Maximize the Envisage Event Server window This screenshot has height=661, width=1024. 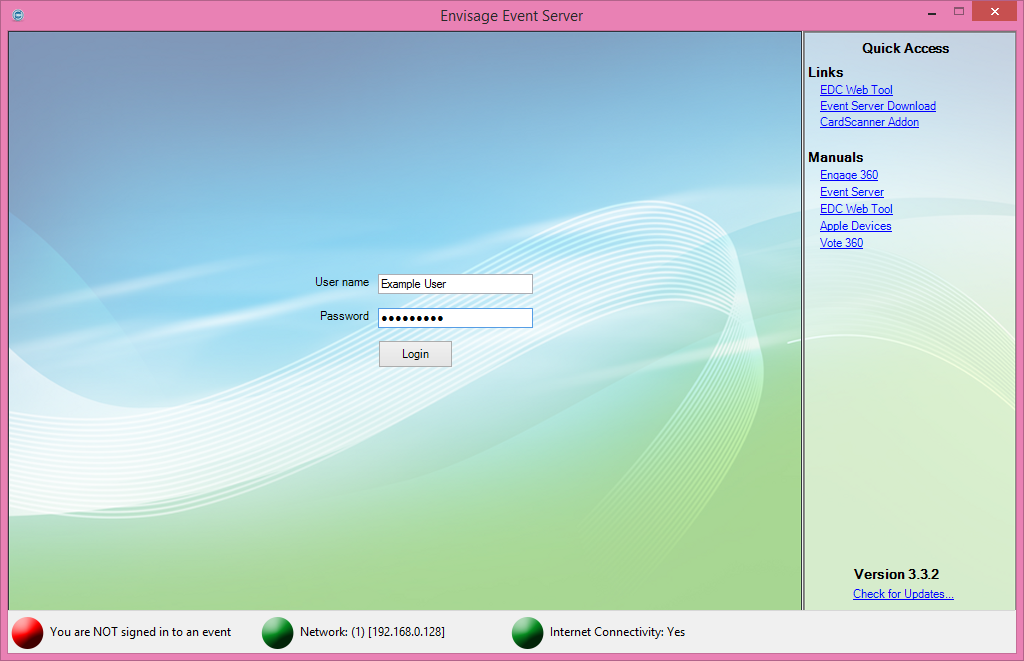[959, 12]
